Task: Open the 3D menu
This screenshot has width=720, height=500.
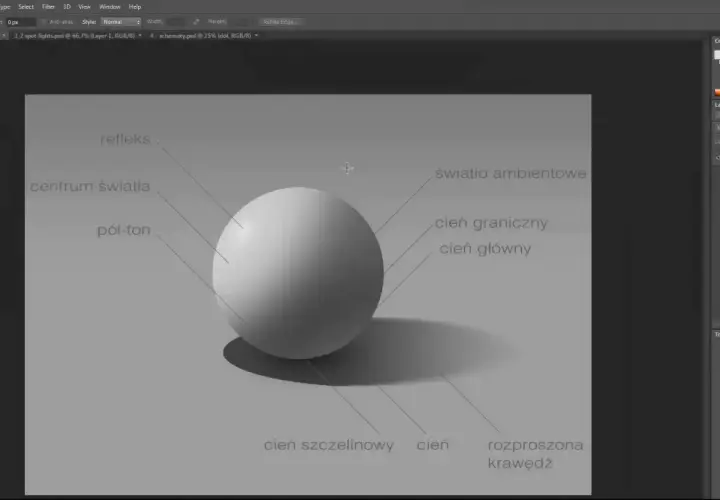Action: coord(67,7)
